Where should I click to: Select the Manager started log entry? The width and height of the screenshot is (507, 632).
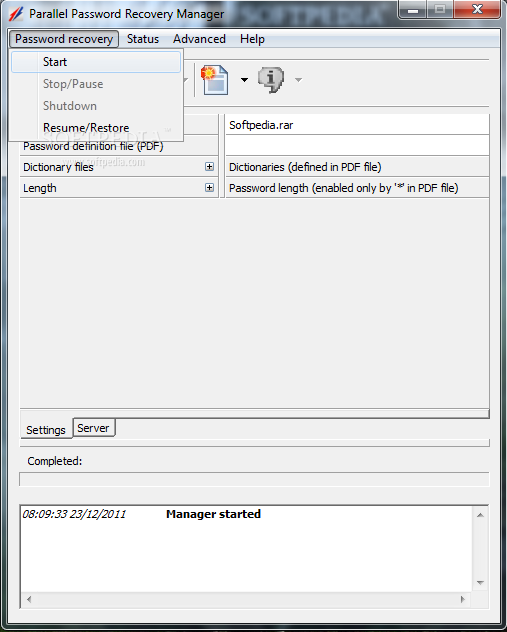[213, 514]
